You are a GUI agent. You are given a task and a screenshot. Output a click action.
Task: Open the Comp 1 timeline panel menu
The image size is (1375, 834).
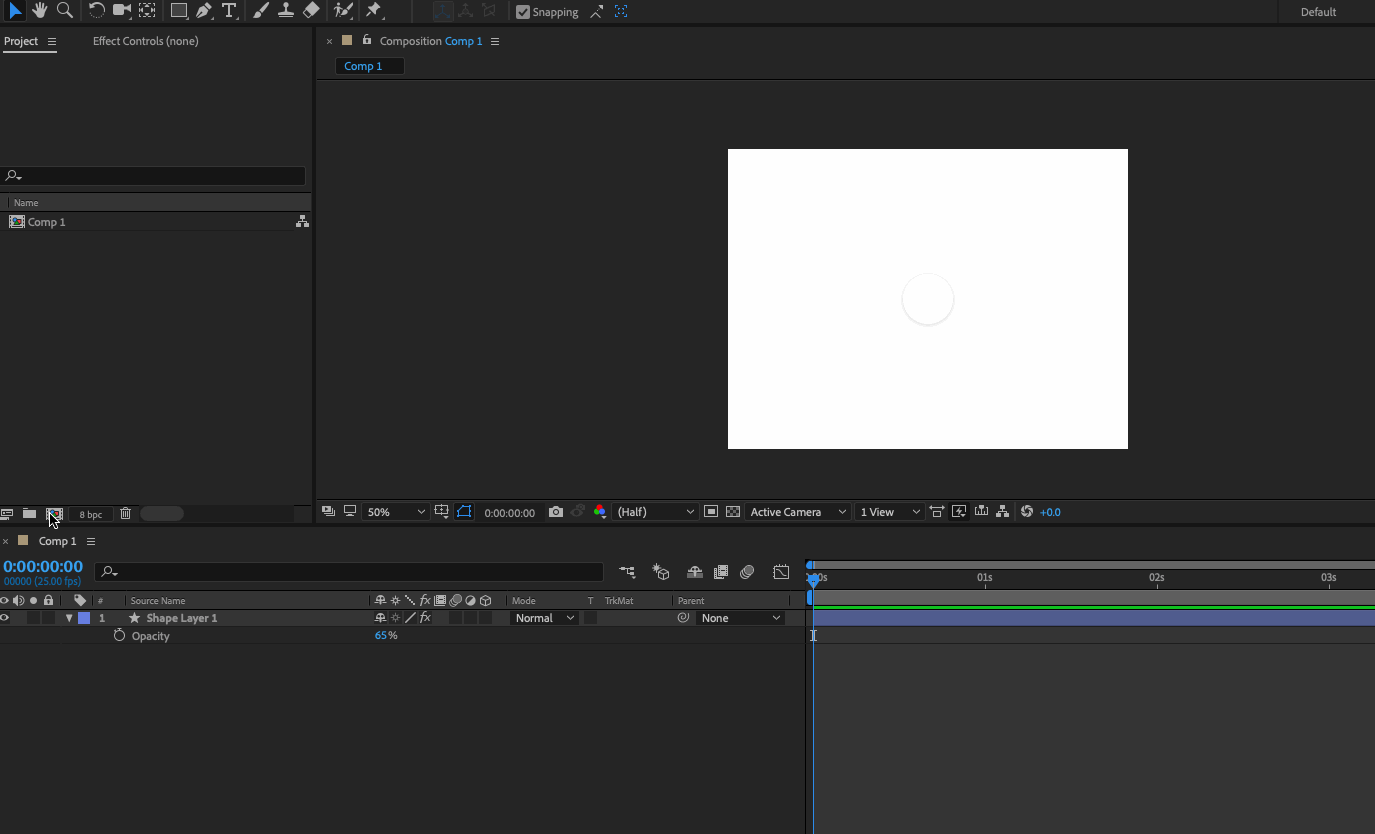click(91, 541)
